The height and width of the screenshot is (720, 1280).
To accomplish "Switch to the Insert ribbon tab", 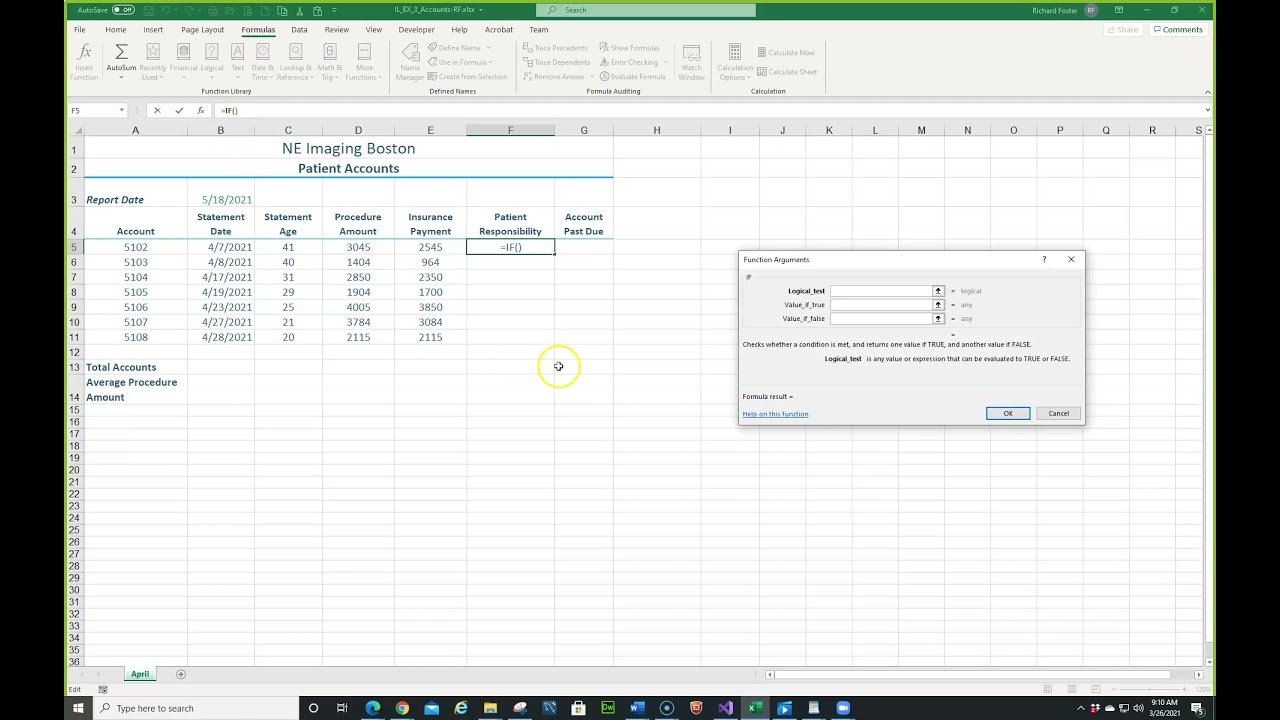I will 153,30.
